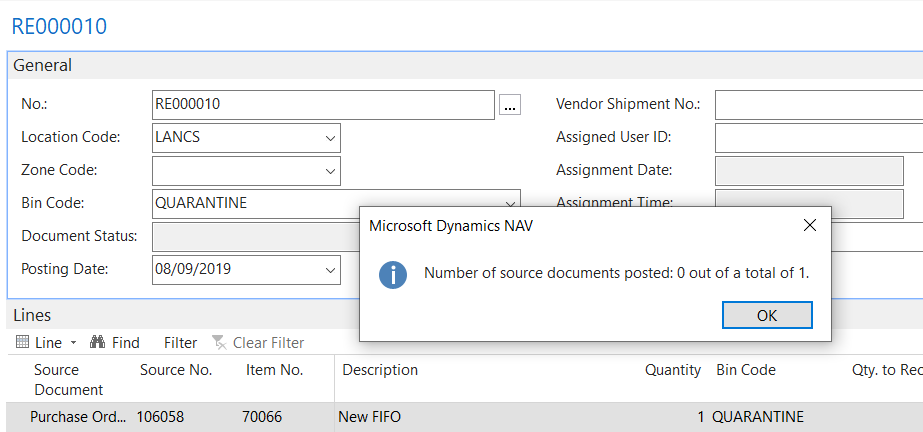Click OK in the Dynamics NAV dialog
Image resolution: width=923 pixels, height=432 pixels.
tap(766, 315)
